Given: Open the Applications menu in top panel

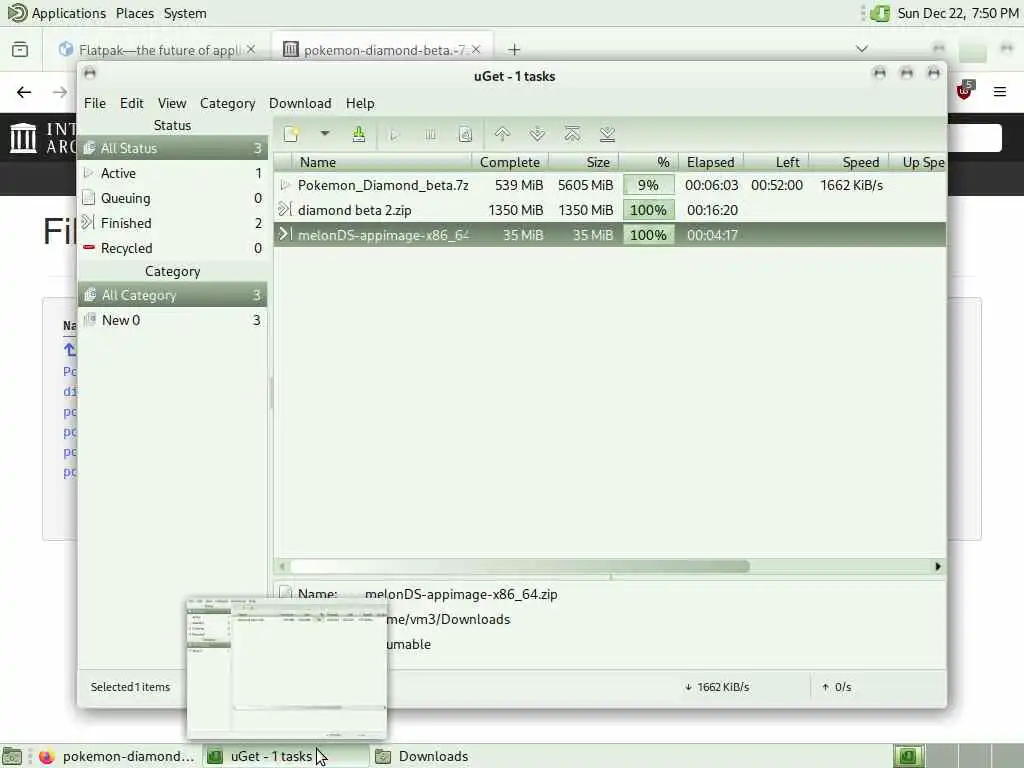Looking at the screenshot, I should (68, 13).
